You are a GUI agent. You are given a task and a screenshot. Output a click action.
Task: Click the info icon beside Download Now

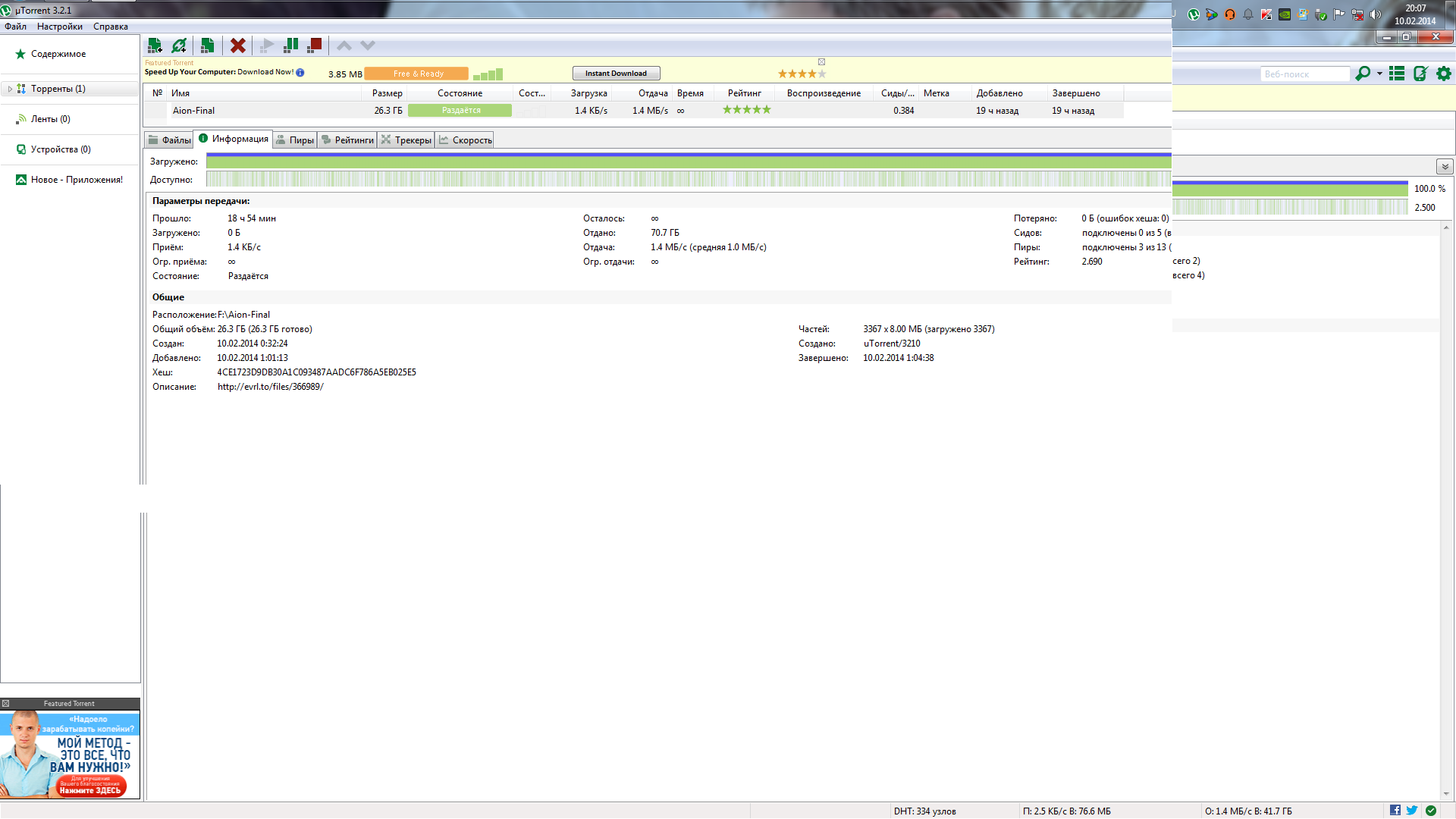pos(300,73)
